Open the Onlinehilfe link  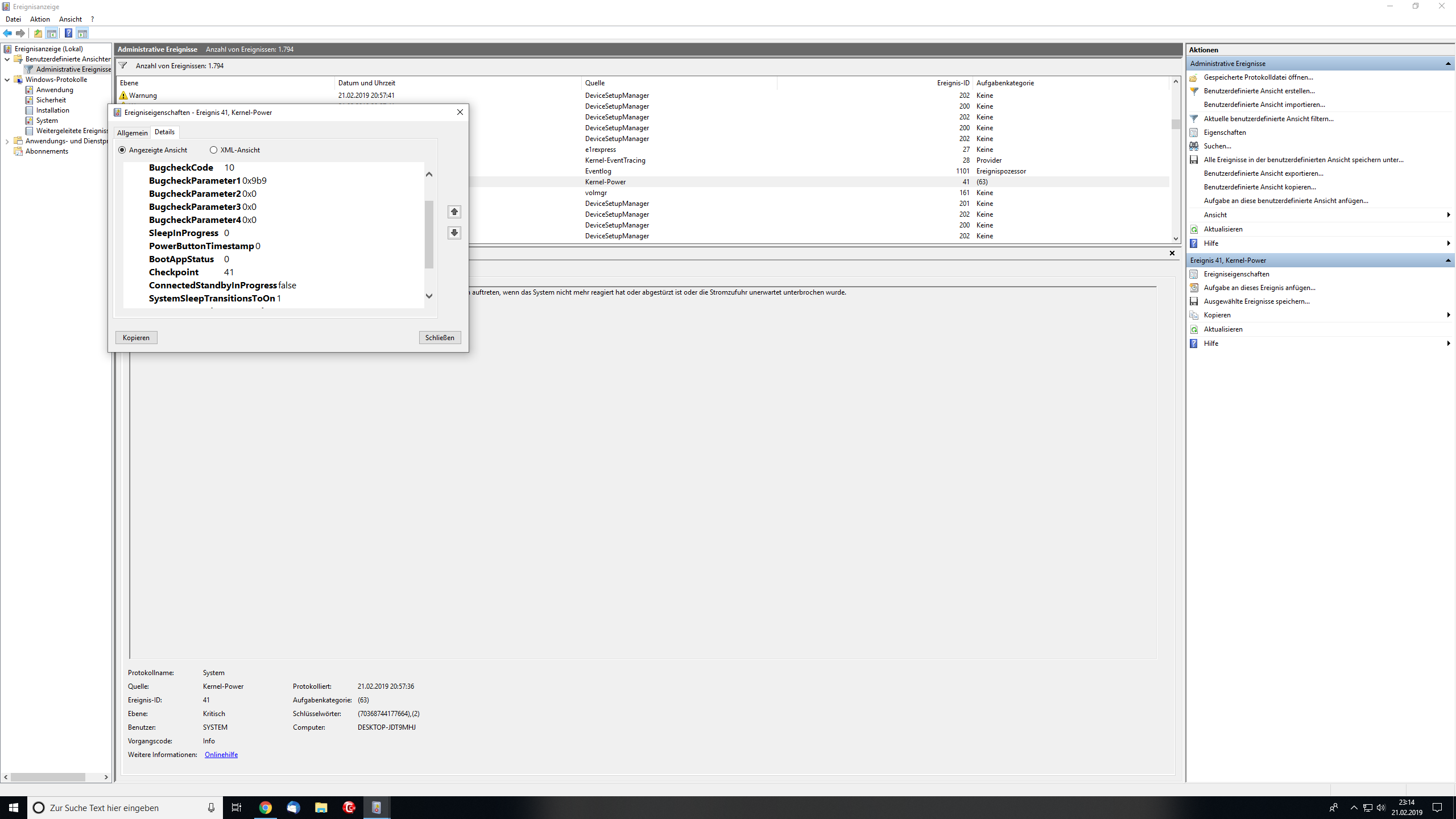click(x=221, y=755)
